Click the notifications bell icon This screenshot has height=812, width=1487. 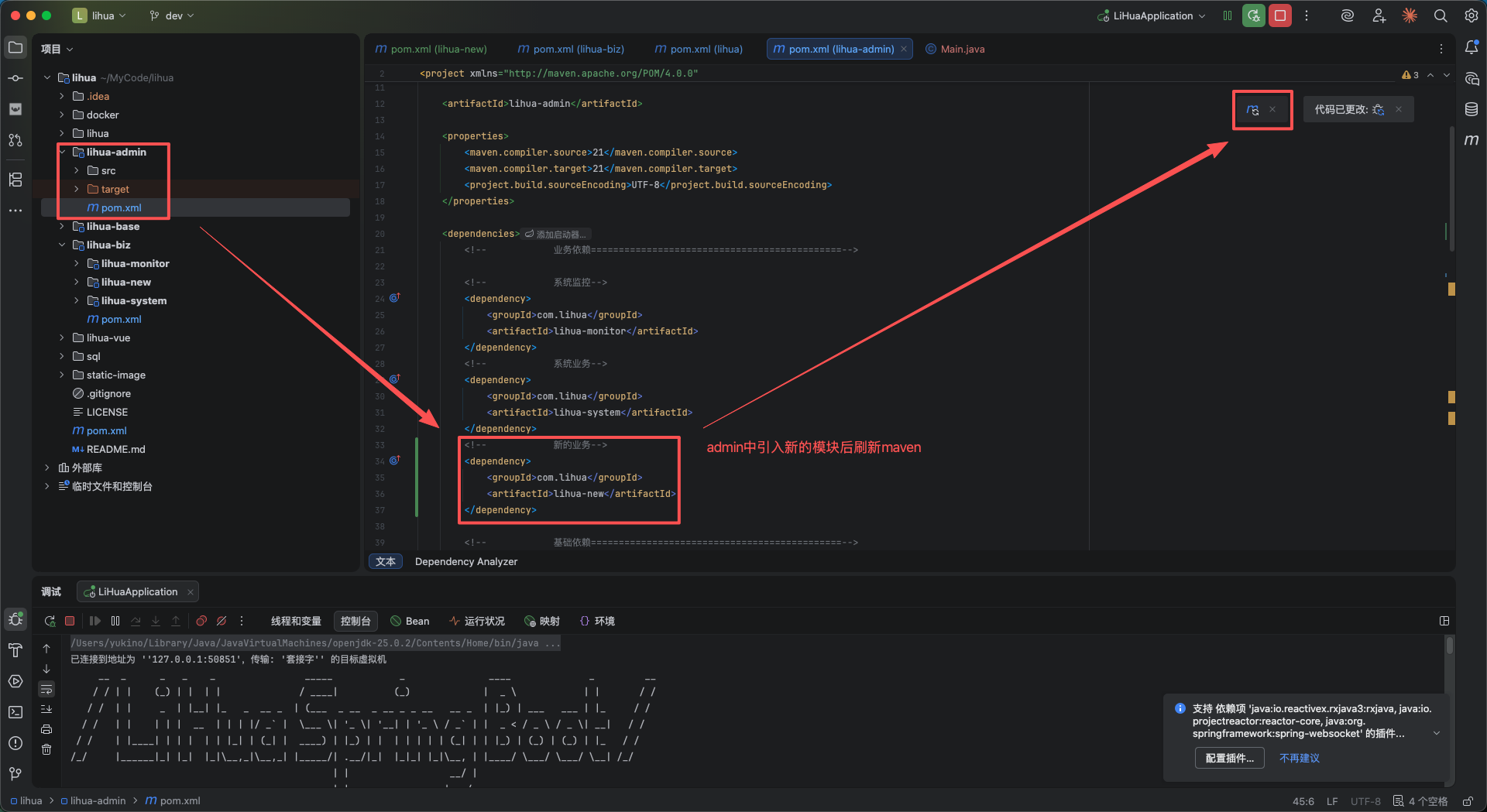tap(1472, 48)
